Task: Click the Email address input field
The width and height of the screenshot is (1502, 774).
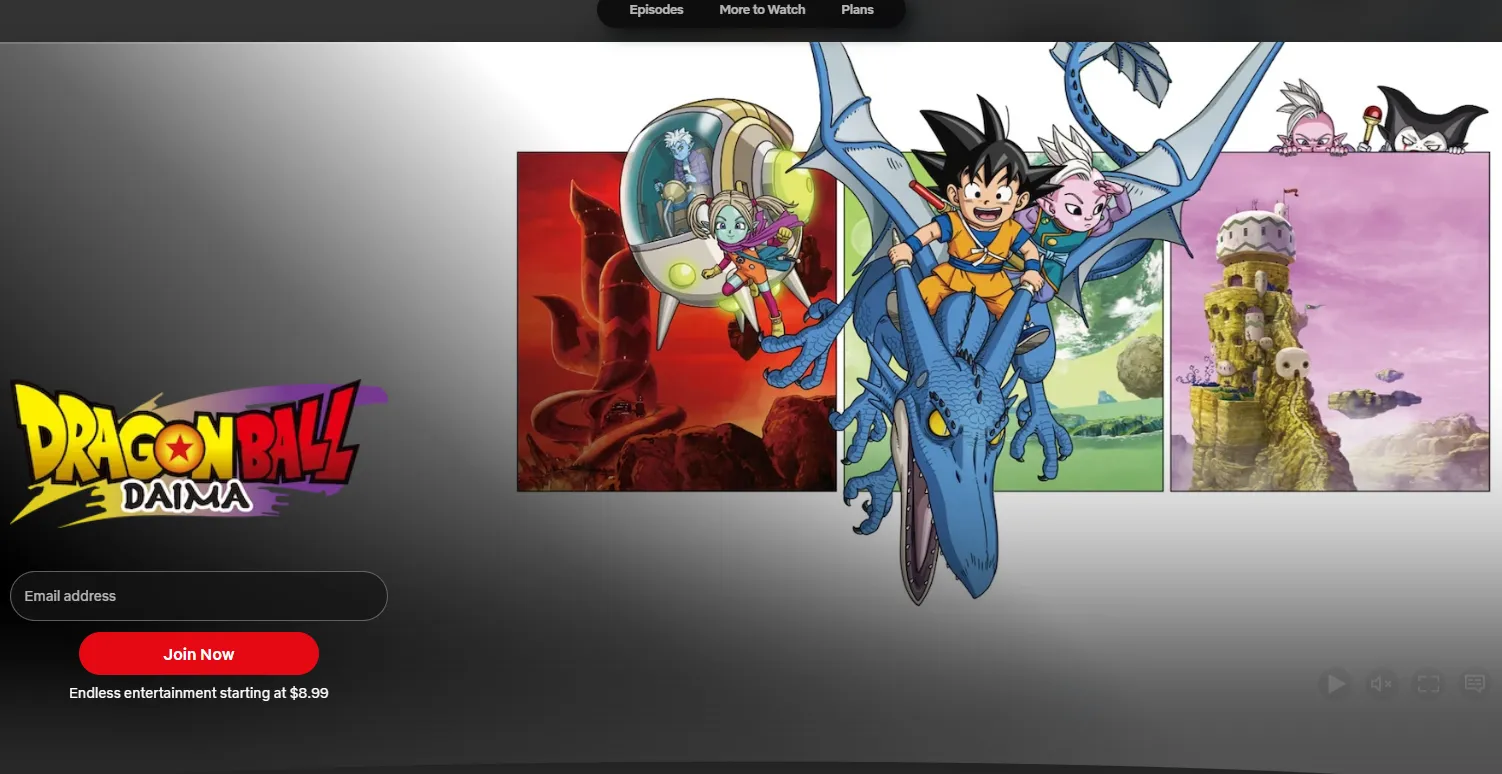Action: (198, 596)
